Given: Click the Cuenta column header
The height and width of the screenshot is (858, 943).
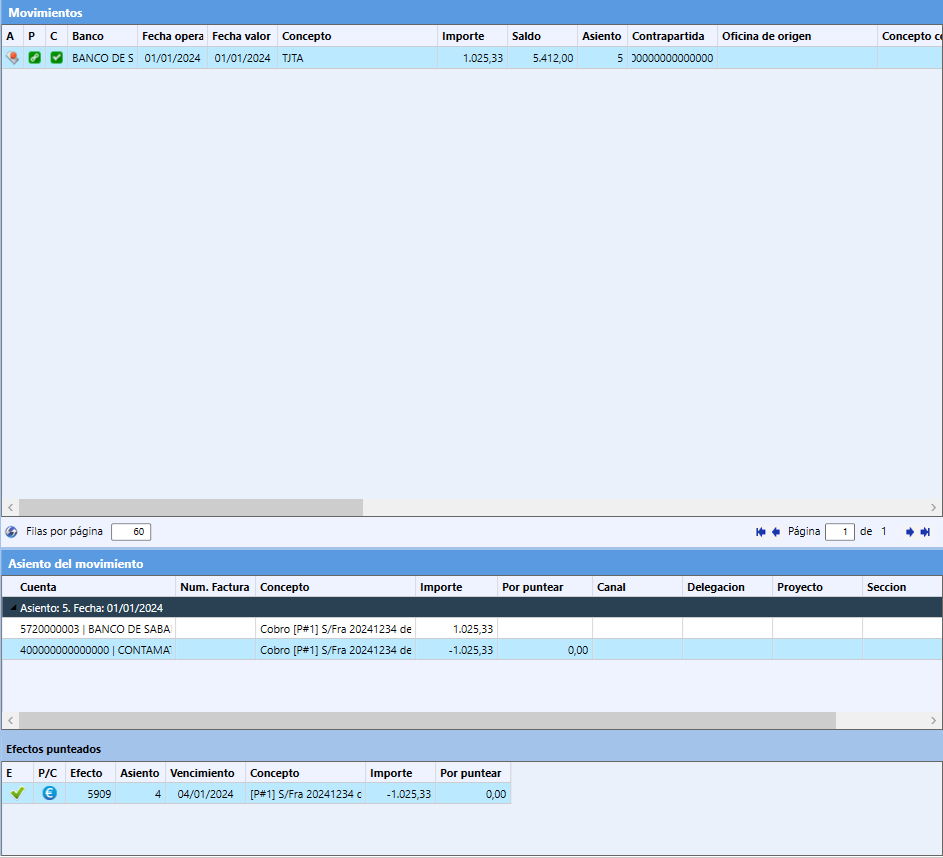Looking at the screenshot, I should [88, 587].
